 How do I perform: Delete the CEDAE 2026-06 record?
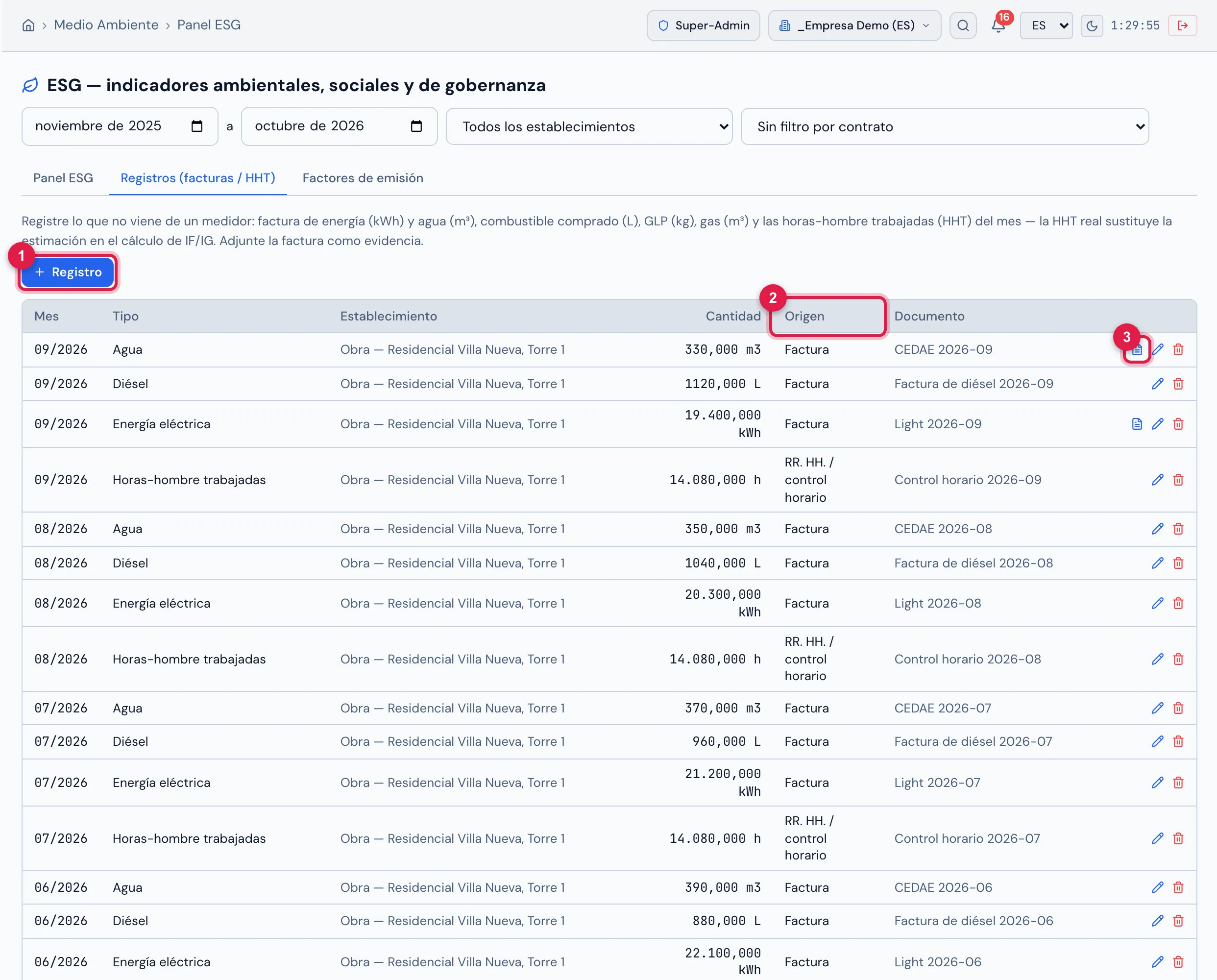click(x=1178, y=888)
